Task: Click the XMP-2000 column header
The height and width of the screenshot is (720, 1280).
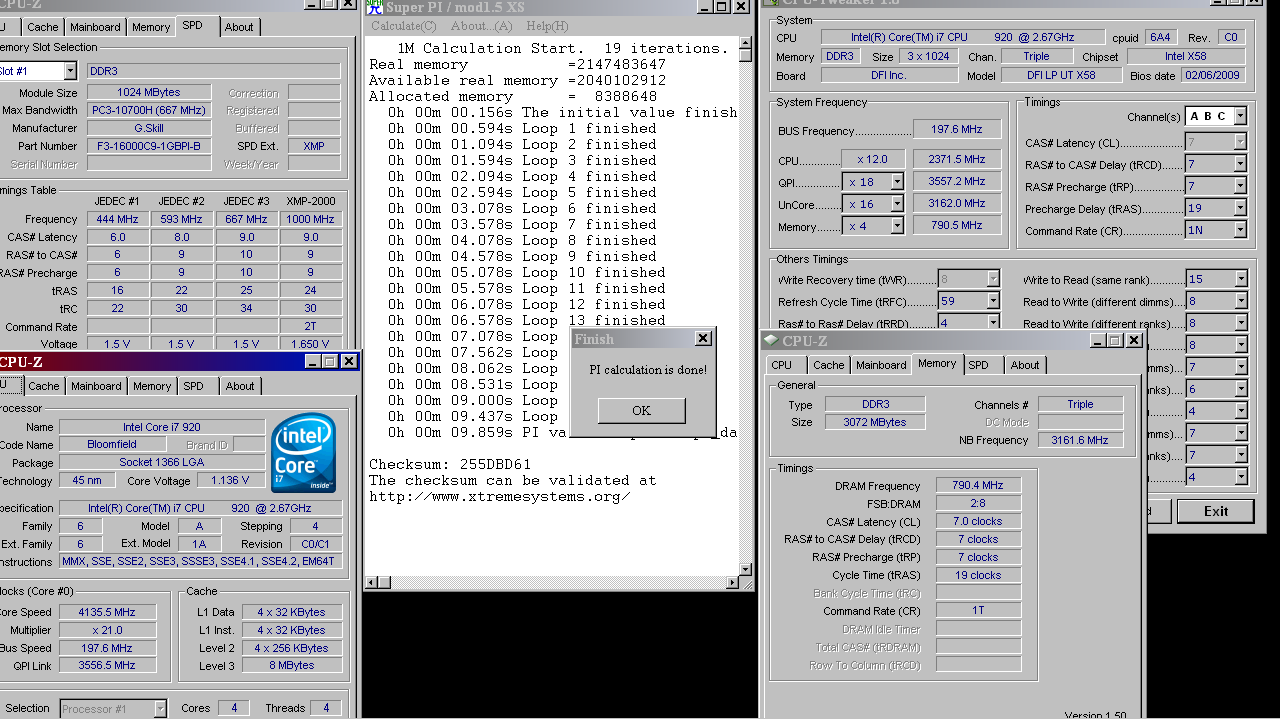Action: pyautogui.click(x=310, y=201)
